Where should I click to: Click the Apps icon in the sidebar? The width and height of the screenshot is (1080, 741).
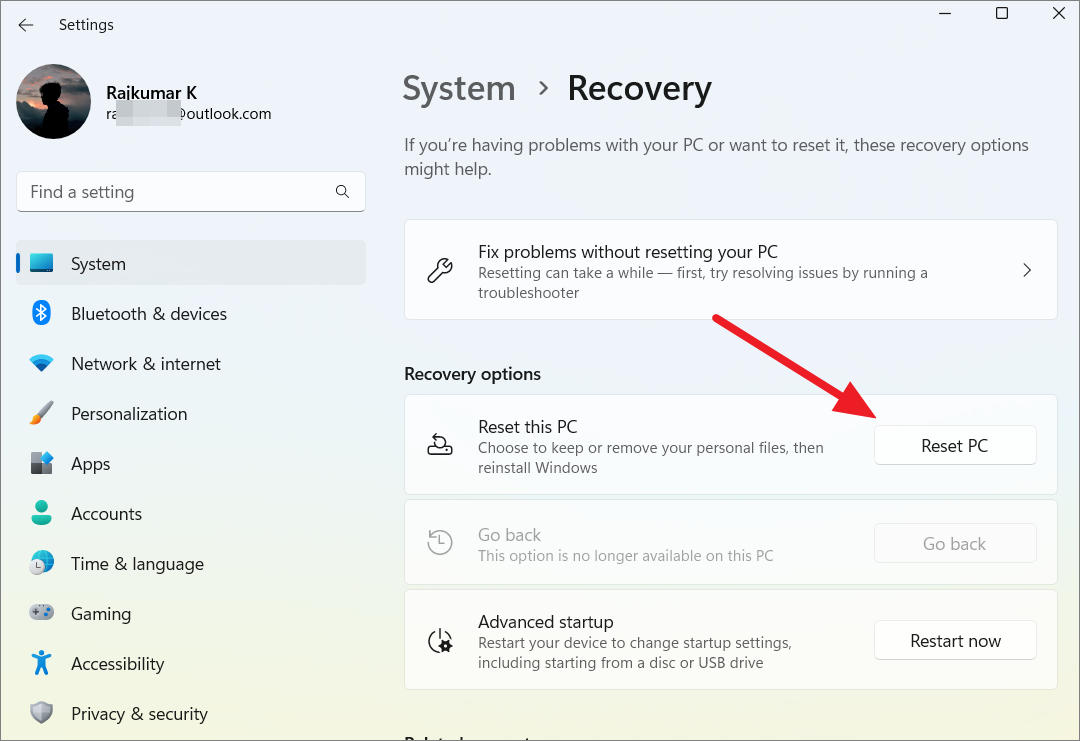click(x=41, y=463)
